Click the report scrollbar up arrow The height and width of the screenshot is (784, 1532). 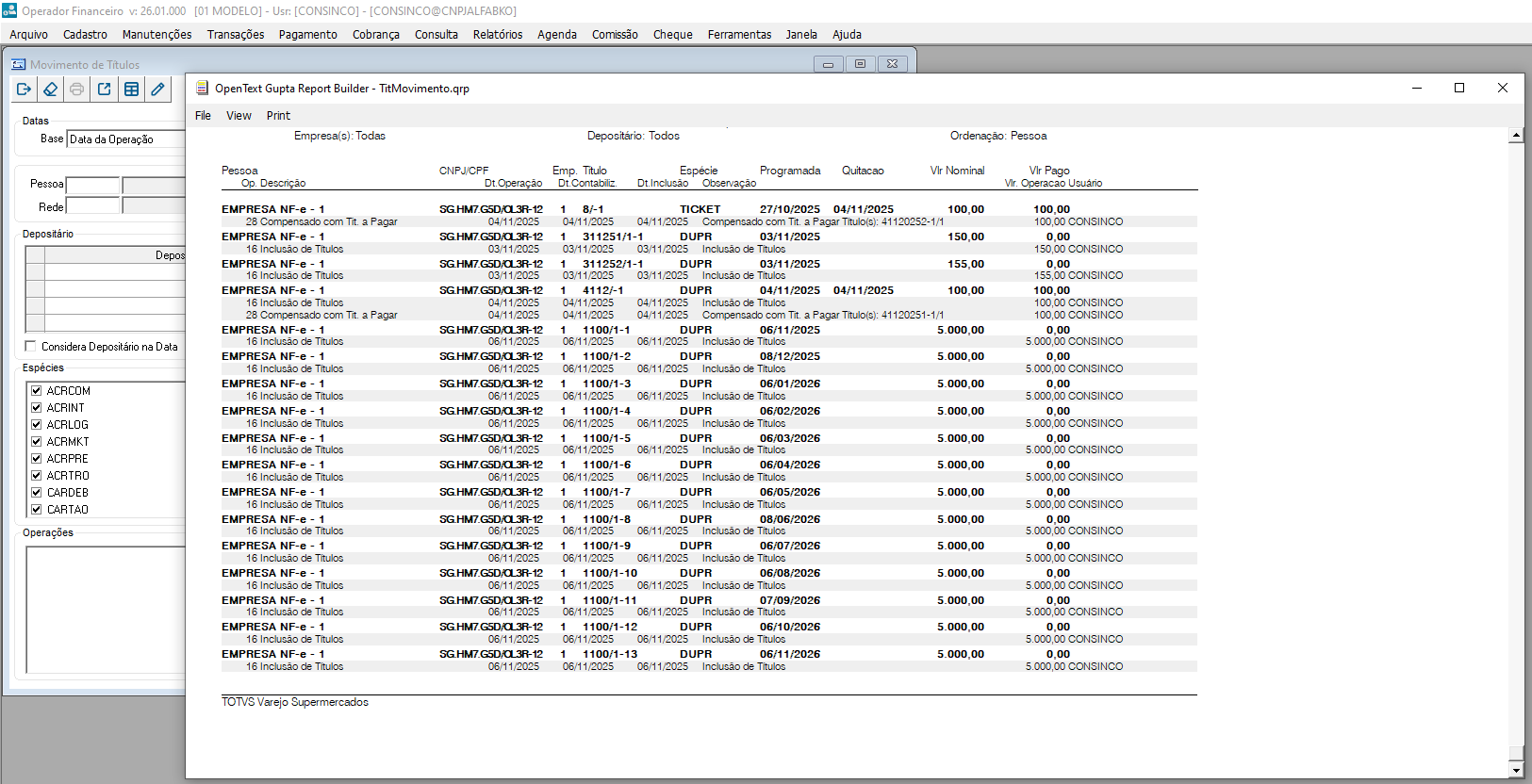click(x=1516, y=136)
